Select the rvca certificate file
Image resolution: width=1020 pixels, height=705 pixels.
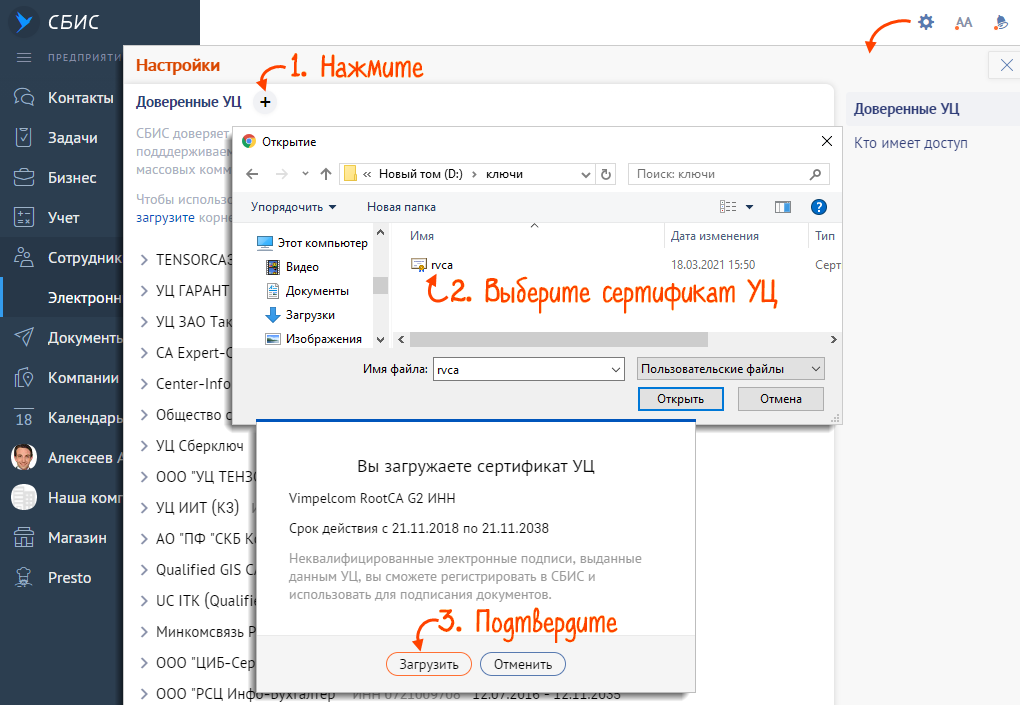(x=441, y=265)
